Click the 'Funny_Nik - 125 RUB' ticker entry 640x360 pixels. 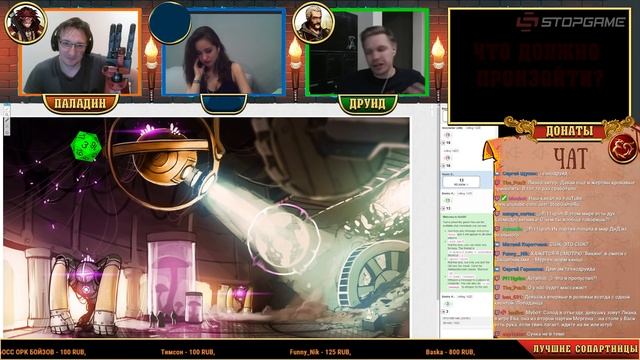tap(320, 352)
